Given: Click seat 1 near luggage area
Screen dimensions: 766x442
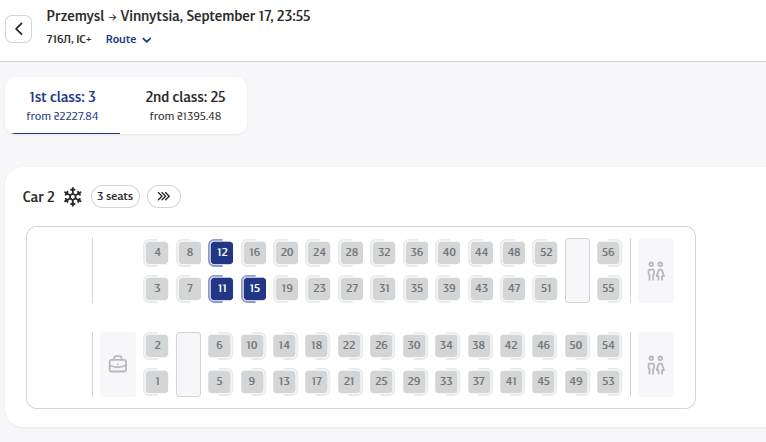Looking at the screenshot, I should click(157, 381).
